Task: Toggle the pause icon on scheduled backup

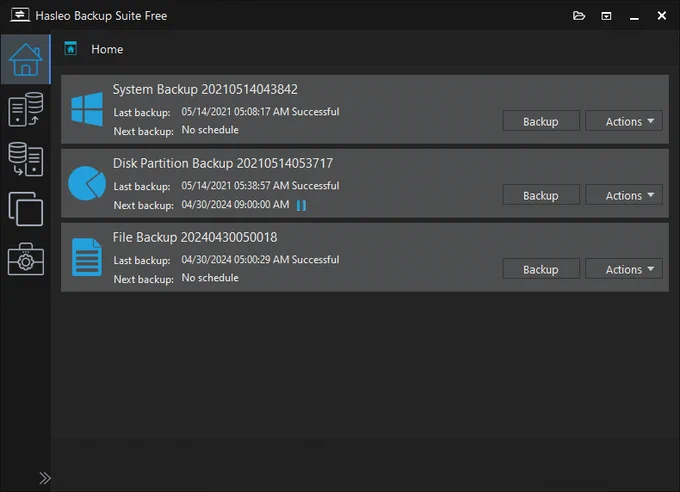Action: 301,205
